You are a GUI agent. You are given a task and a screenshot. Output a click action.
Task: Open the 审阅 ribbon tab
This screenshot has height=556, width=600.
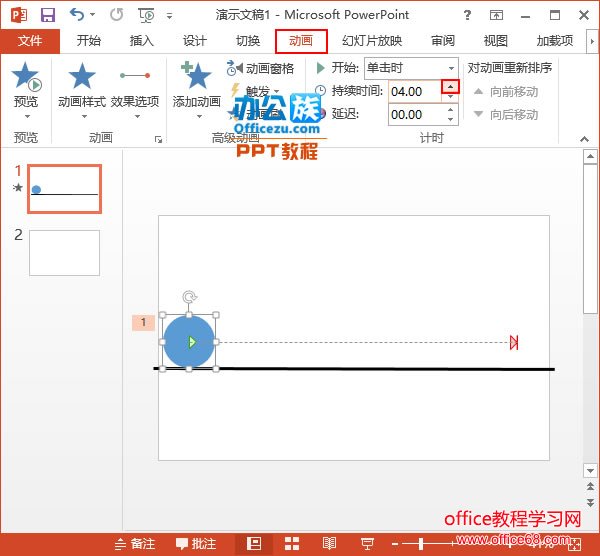point(443,41)
